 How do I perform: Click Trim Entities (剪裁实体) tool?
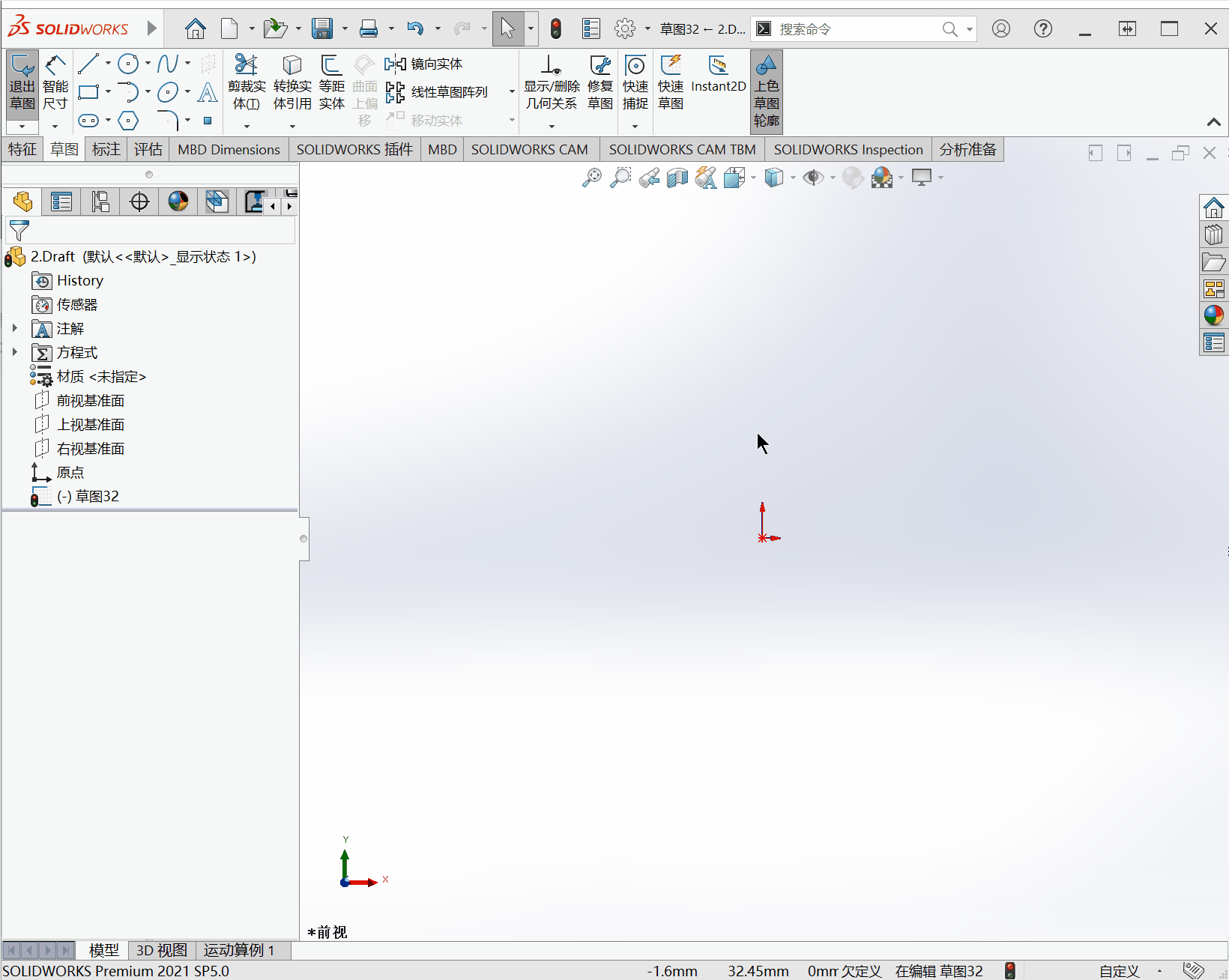(247, 82)
